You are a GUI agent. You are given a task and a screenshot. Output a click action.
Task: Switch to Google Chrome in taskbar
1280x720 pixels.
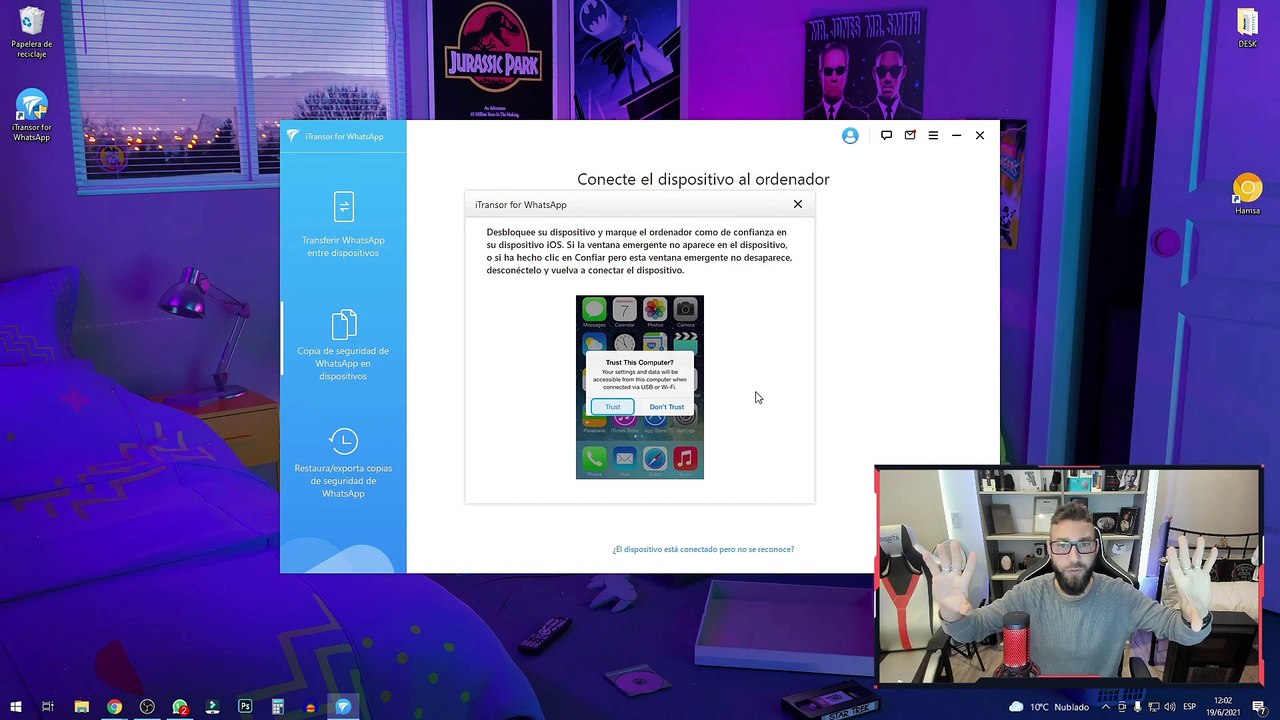(114, 707)
